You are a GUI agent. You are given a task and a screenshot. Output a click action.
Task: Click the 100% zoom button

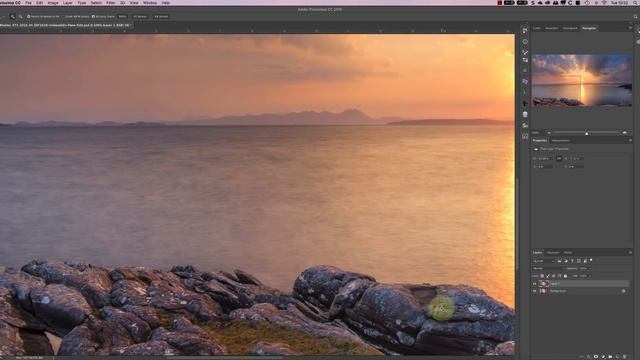pyautogui.click(x=122, y=16)
